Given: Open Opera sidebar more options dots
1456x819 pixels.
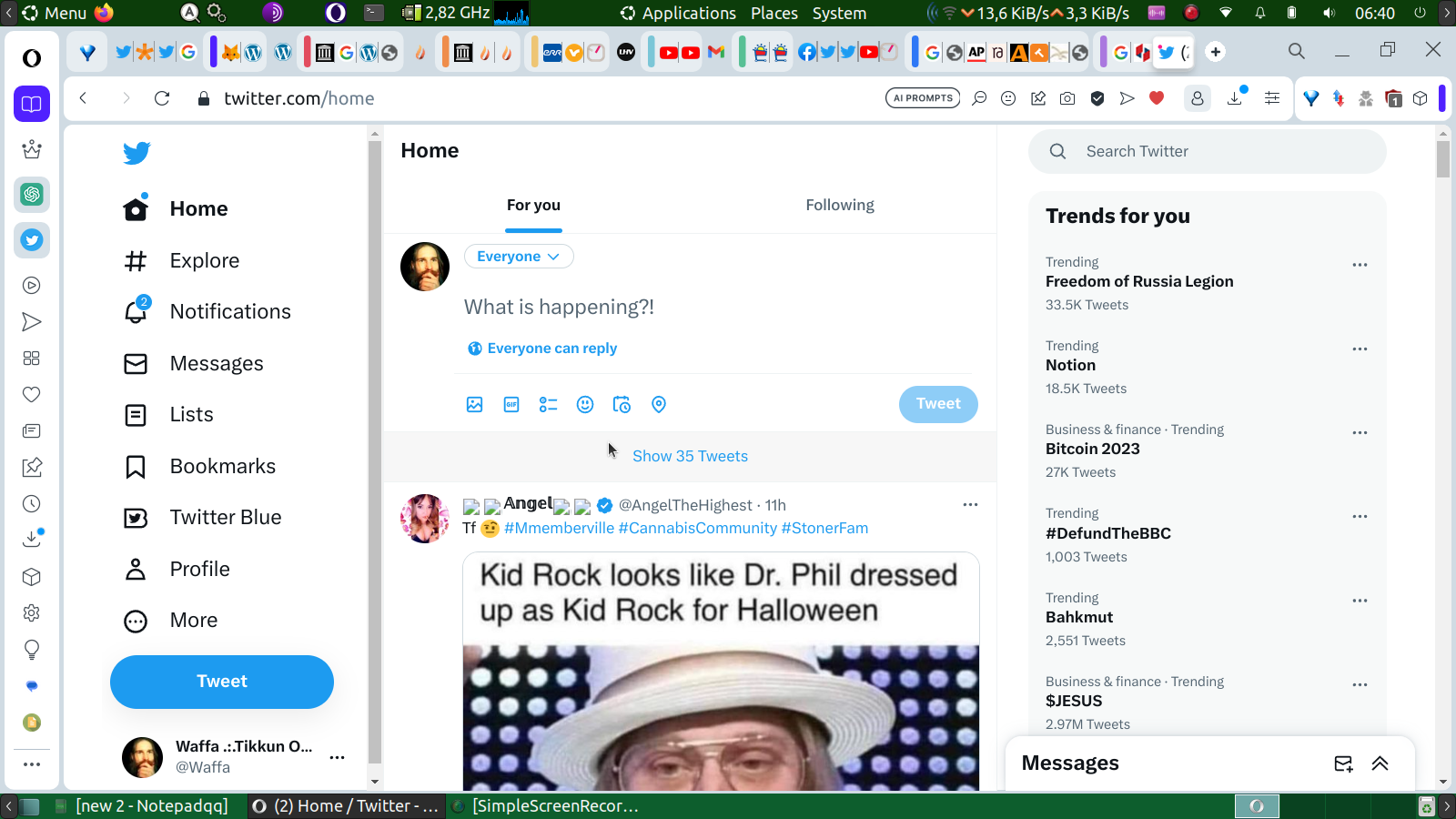Looking at the screenshot, I should (32, 764).
